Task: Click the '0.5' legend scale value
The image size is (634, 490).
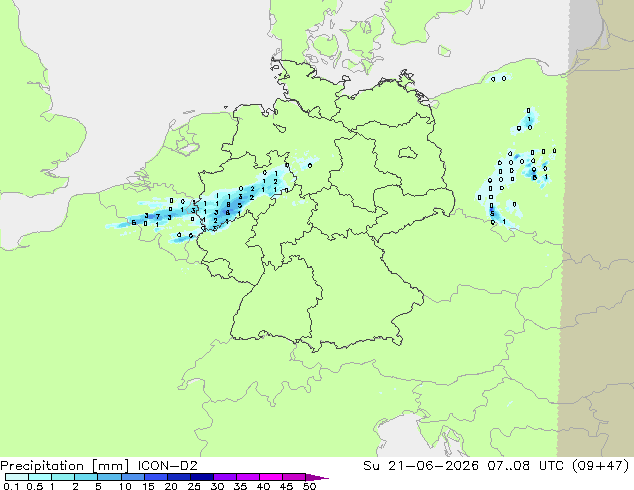Action: click(35, 486)
